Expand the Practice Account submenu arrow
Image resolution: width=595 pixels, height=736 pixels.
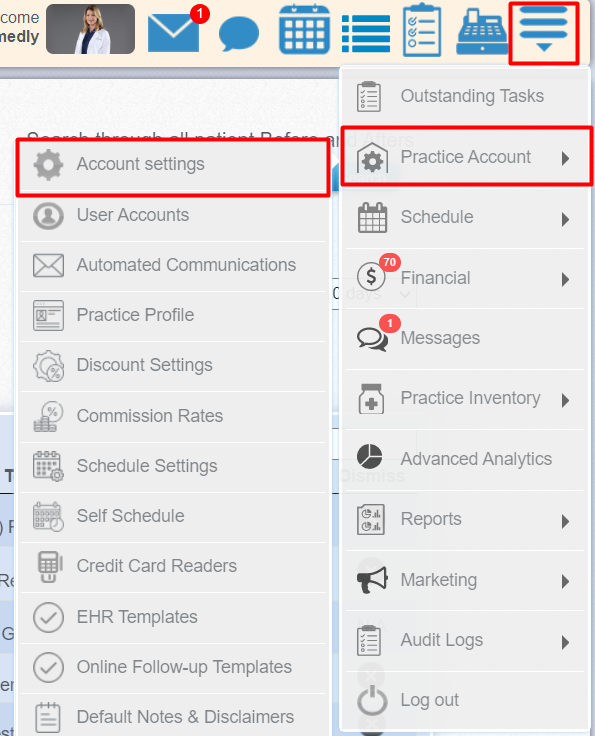(x=565, y=159)
